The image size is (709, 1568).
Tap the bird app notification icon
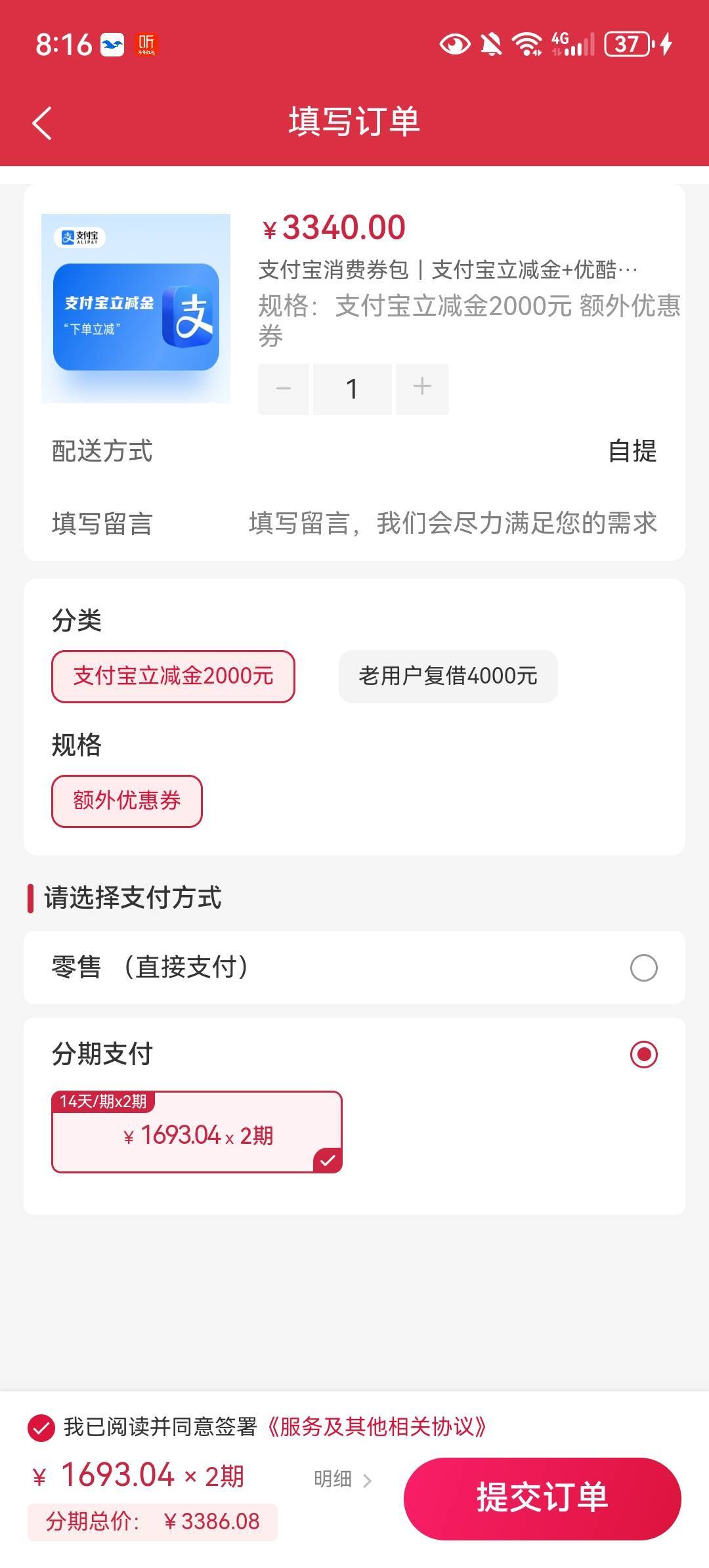(x=112, y=45)
